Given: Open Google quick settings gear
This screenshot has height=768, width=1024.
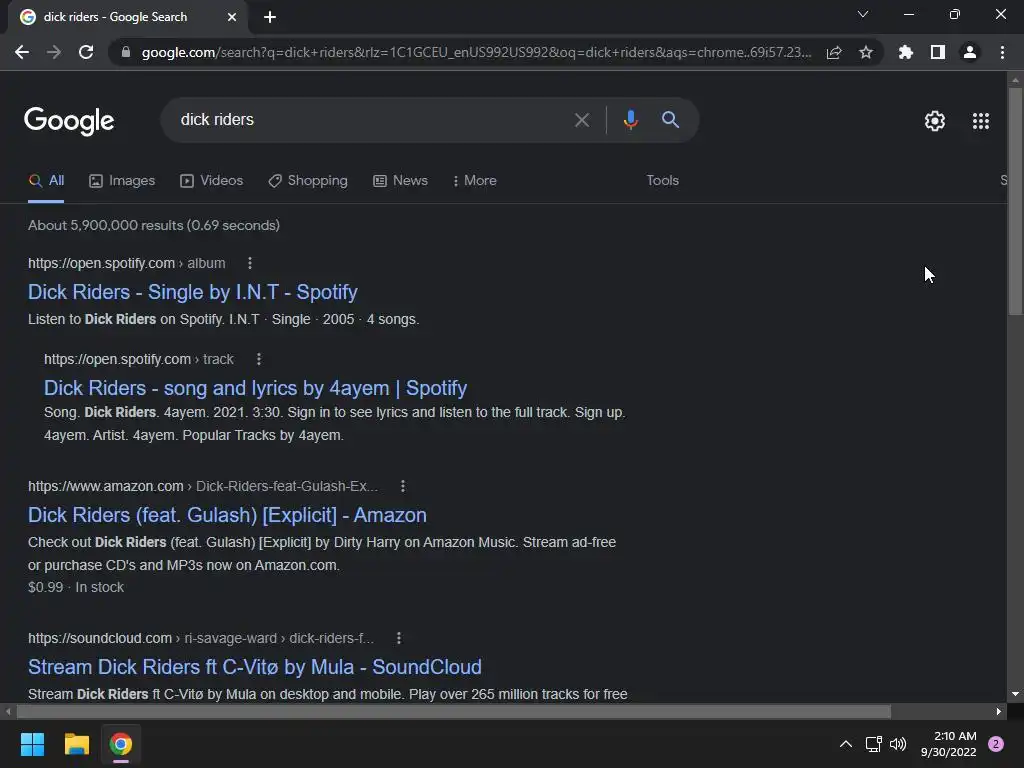Looking at the screenshot, I should coord(935,121).
